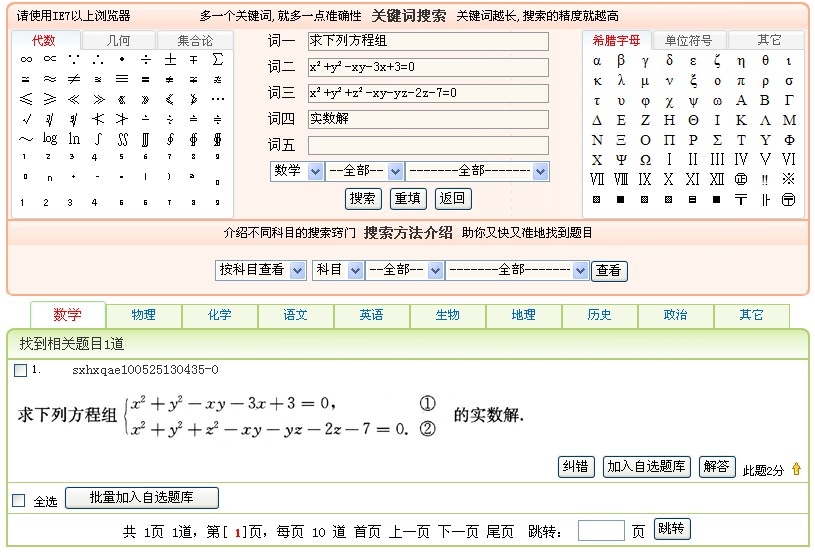Click 加入自选题库 for question 1
Screen dimensions: 815x552
click(647, 467)
